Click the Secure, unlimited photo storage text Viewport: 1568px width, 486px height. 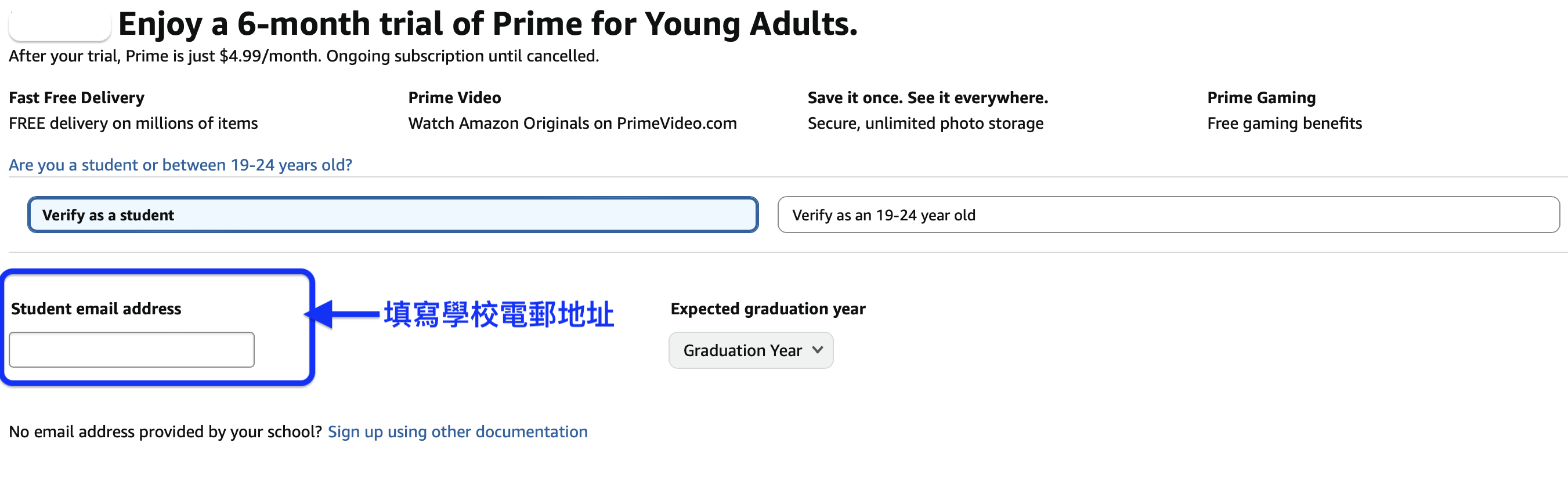[x=924, y=123]
